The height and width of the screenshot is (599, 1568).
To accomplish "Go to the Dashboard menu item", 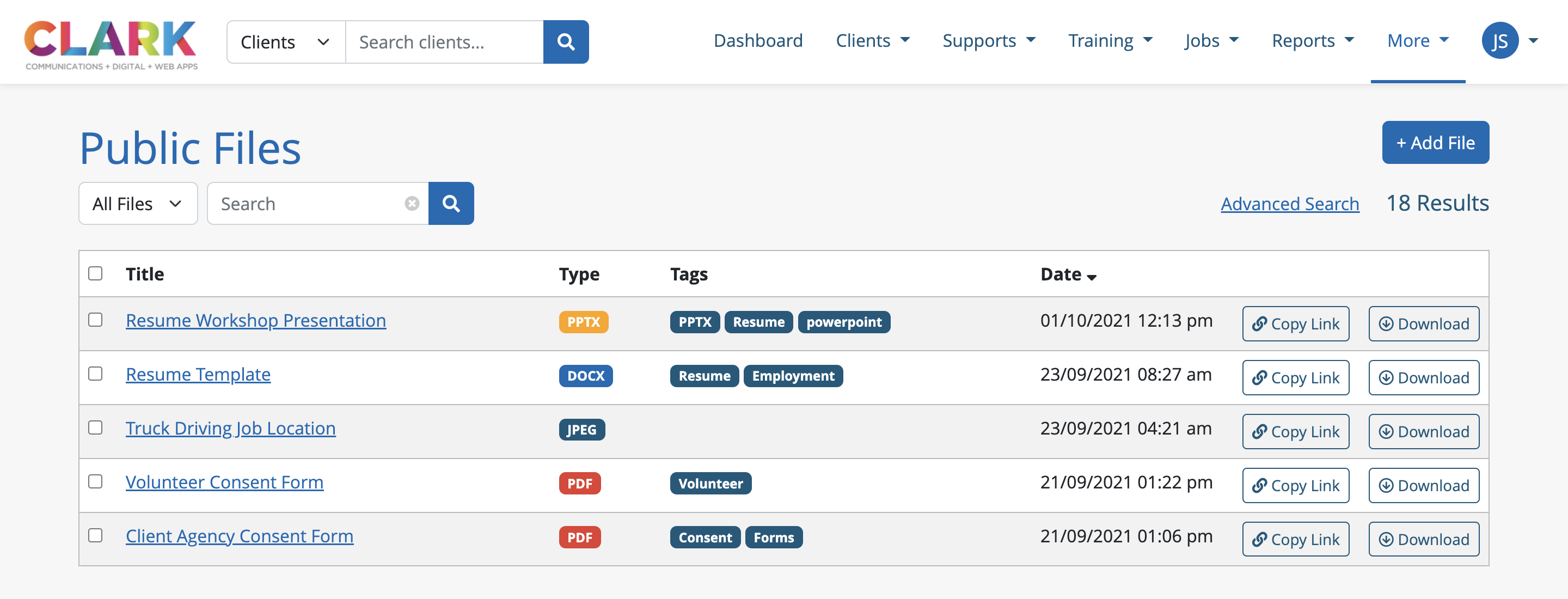I will [758, 41].
